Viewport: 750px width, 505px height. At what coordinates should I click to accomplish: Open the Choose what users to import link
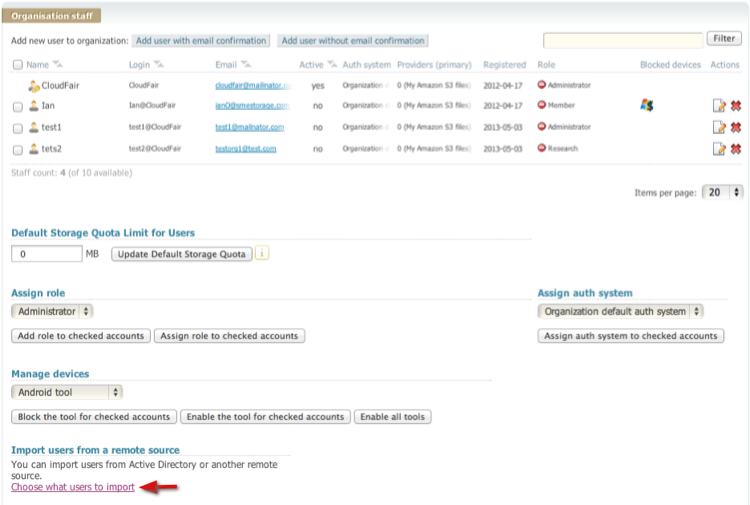tap(72, 487)
